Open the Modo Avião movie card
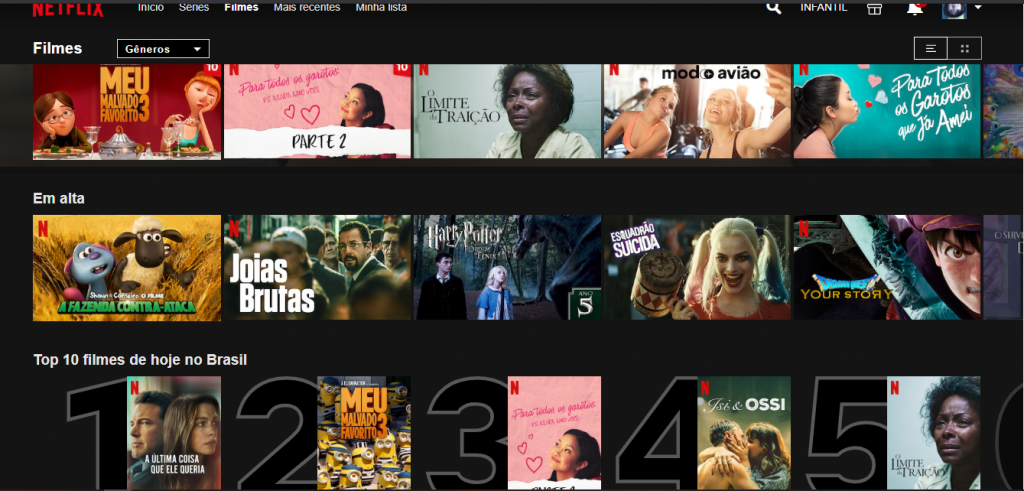This screenshot has height=491, width=1024. (x=697, y=111)
